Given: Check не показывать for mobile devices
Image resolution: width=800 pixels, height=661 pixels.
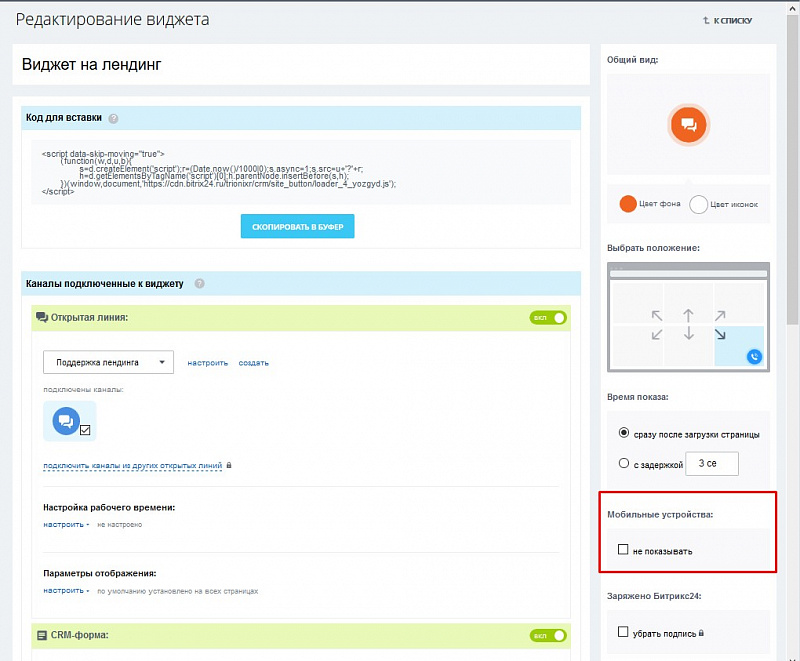Looking at the screenshot, I should tap(623, 549).
